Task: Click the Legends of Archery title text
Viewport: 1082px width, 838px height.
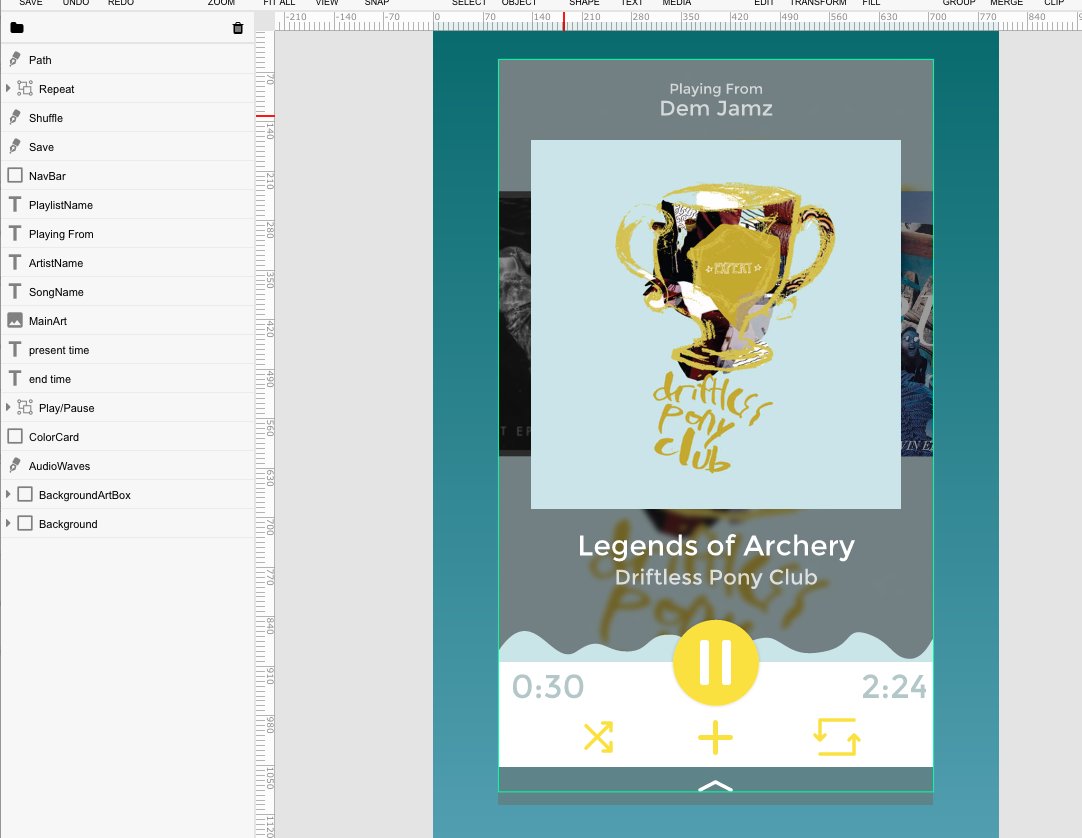Action: [x=716, y=546]
